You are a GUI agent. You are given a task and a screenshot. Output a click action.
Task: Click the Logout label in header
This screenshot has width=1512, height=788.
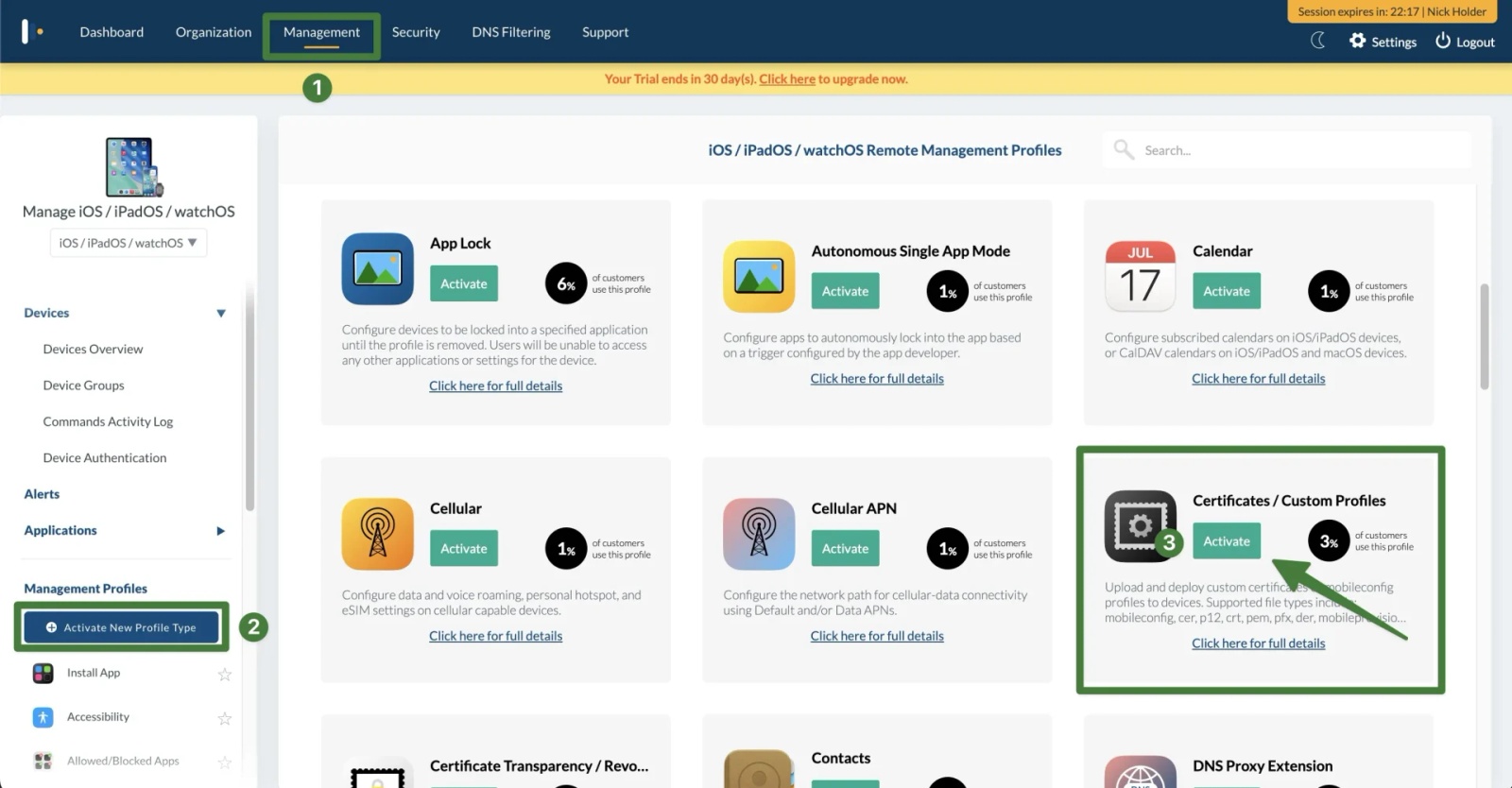[x=1475, y=42]
